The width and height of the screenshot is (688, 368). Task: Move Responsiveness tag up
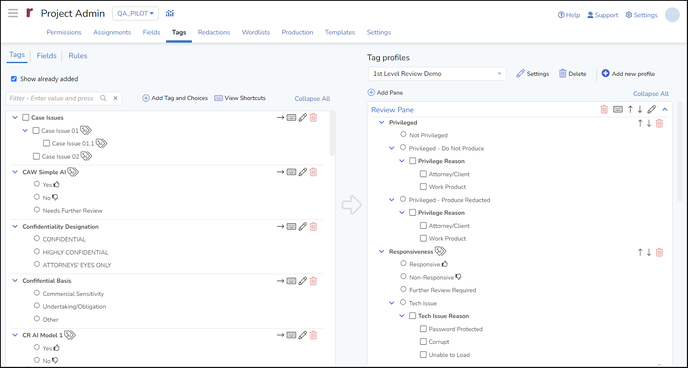[640, 252]
